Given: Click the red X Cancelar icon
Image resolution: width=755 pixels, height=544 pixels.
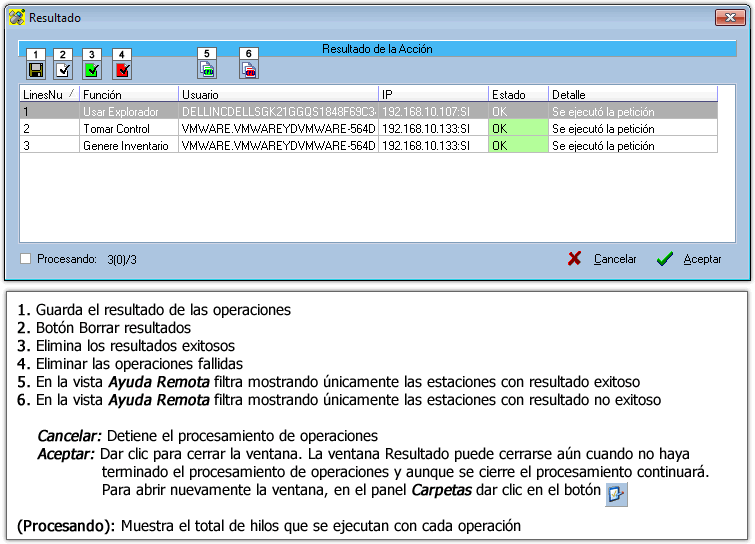Looking at the screenshot, I should click(574, 259).
